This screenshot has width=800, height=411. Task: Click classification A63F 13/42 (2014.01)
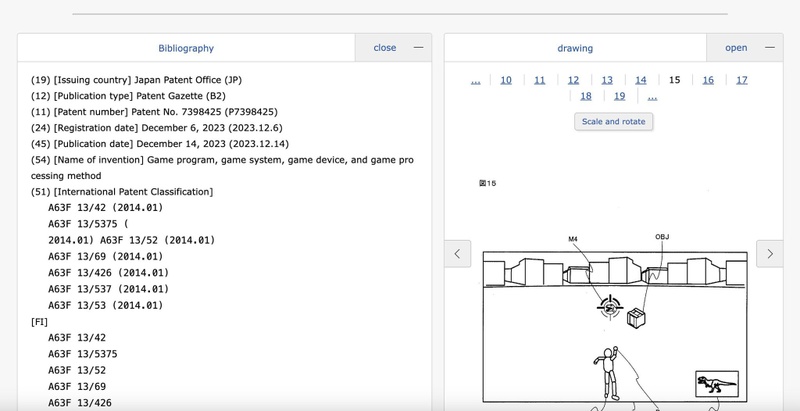[106, 208]
